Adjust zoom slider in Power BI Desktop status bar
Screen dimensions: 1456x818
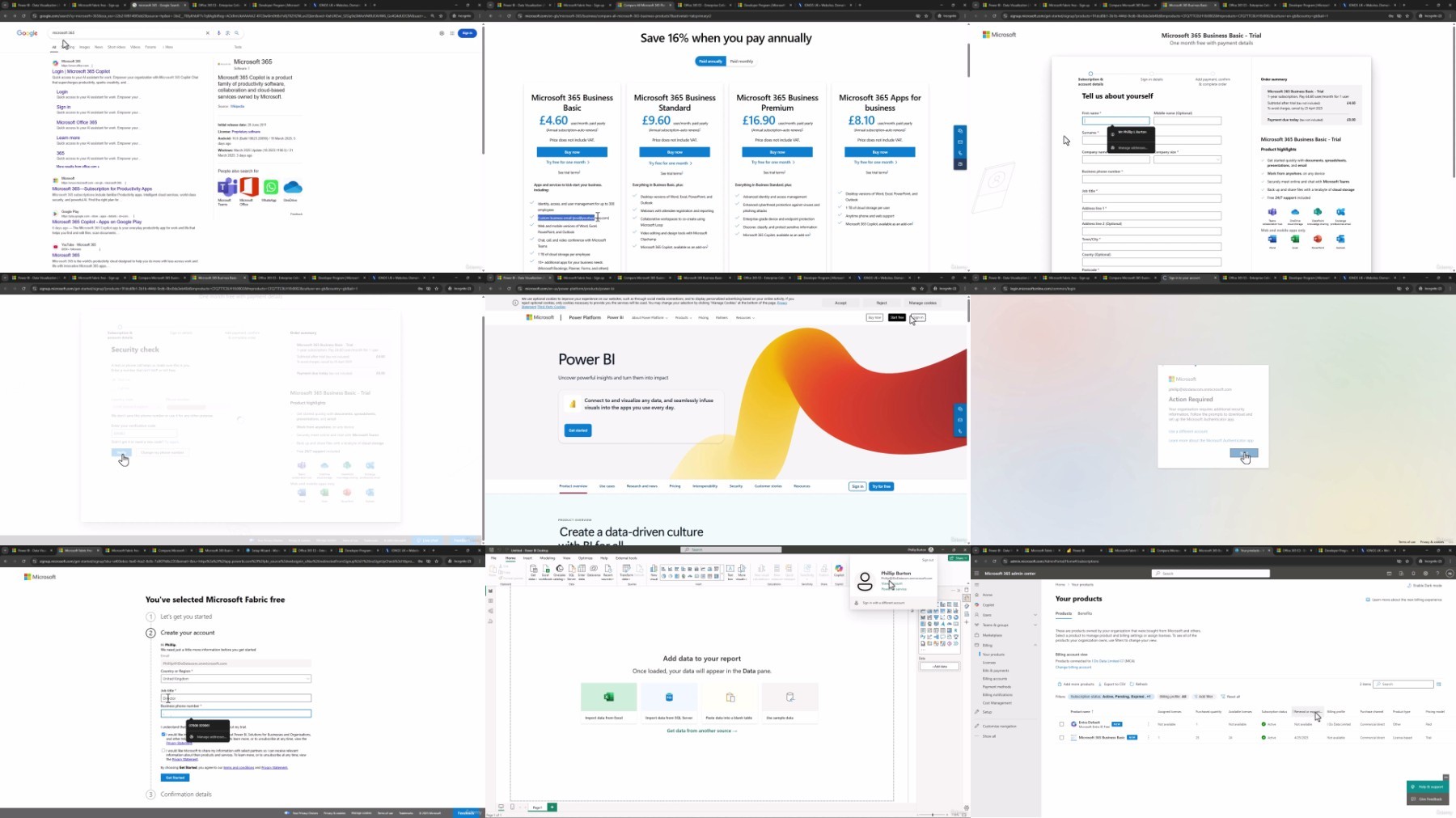pyautogui.click(x=933, y=815)
